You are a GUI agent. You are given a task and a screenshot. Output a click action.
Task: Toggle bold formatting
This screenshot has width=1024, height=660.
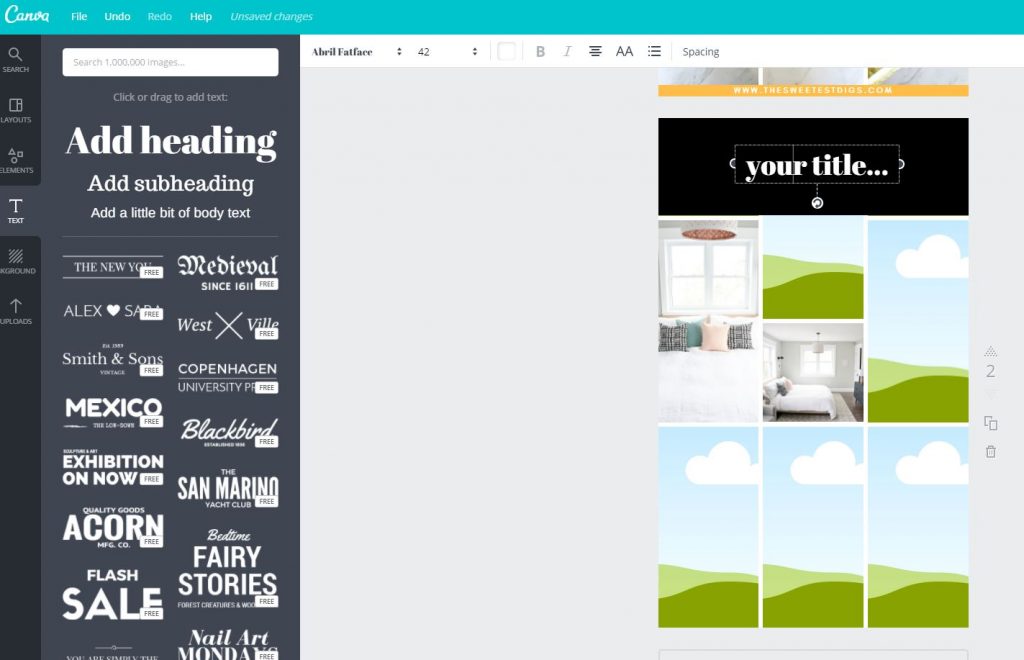coord(540,51)
